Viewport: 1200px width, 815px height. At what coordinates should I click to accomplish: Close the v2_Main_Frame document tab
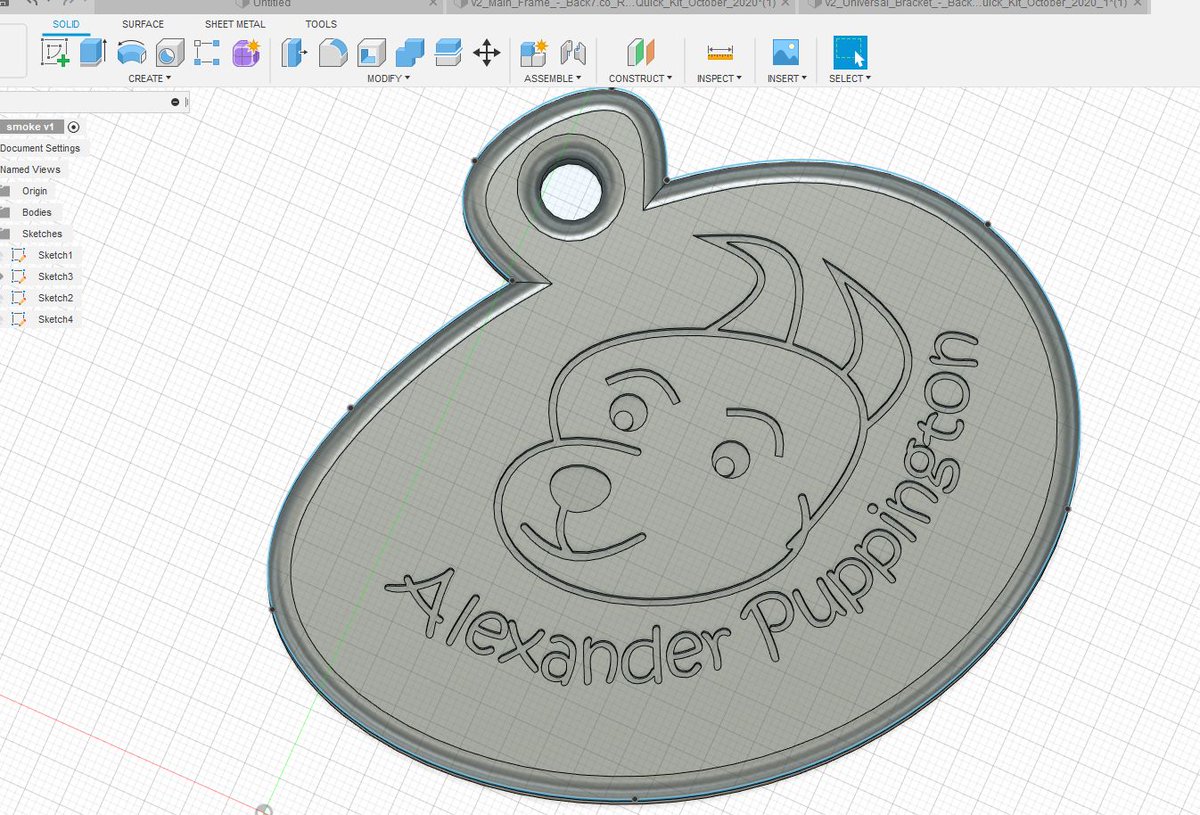787,4
